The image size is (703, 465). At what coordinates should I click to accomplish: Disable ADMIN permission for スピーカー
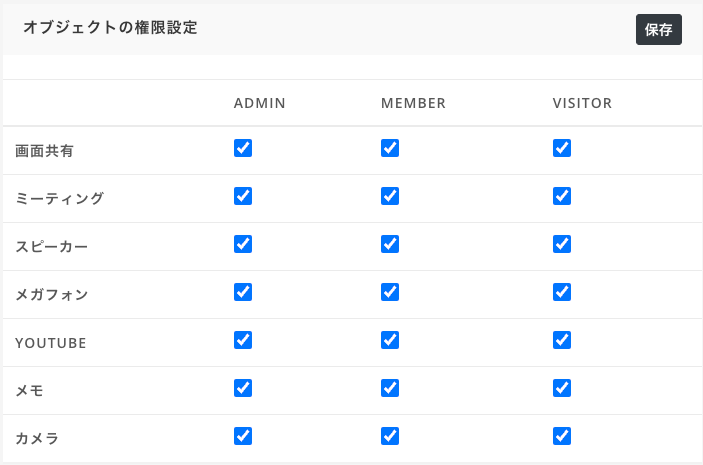[243, 244]
